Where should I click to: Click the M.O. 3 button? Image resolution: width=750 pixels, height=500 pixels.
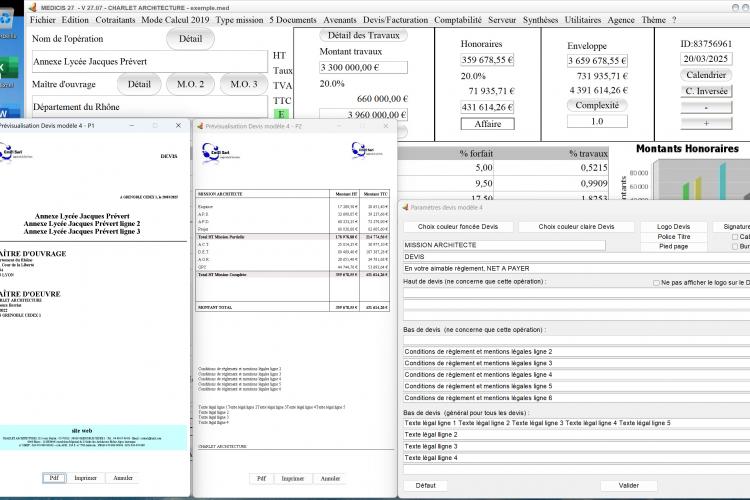pos(244,84)
